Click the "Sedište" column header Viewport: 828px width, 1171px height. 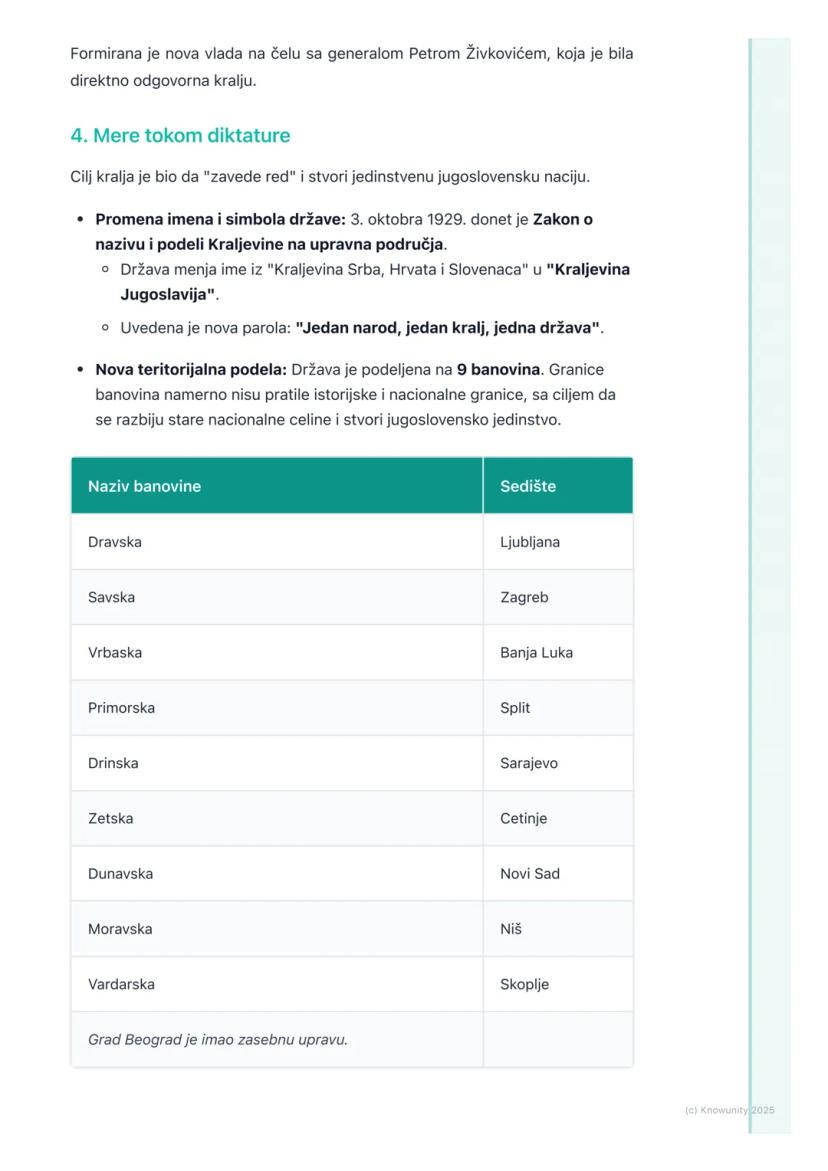(x=528, y=486)
